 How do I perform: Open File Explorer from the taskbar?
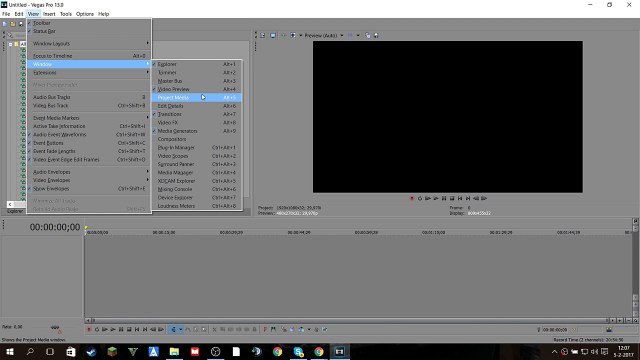coord(174,351)
